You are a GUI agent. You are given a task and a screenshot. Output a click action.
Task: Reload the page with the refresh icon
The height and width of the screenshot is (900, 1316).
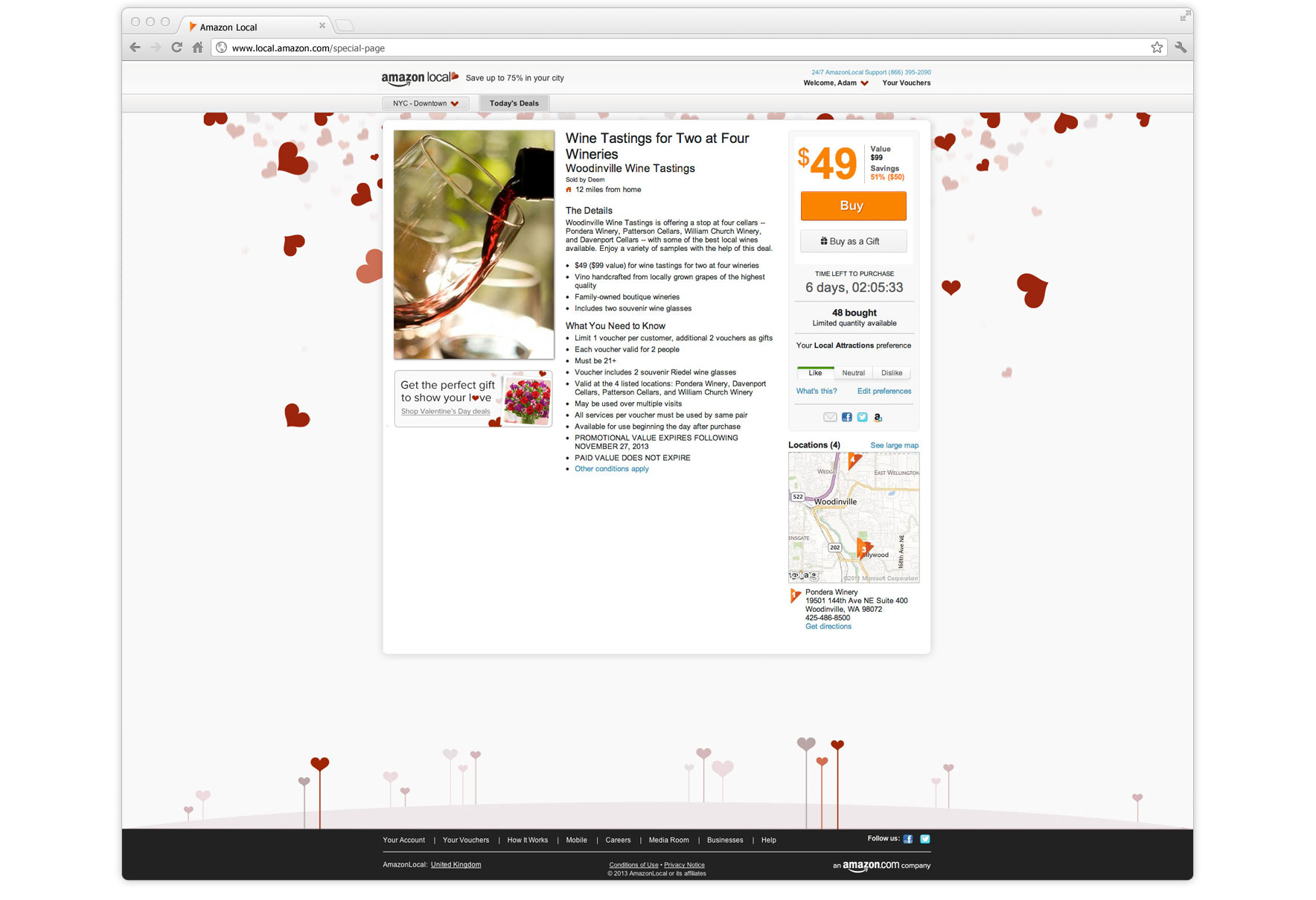176,48
